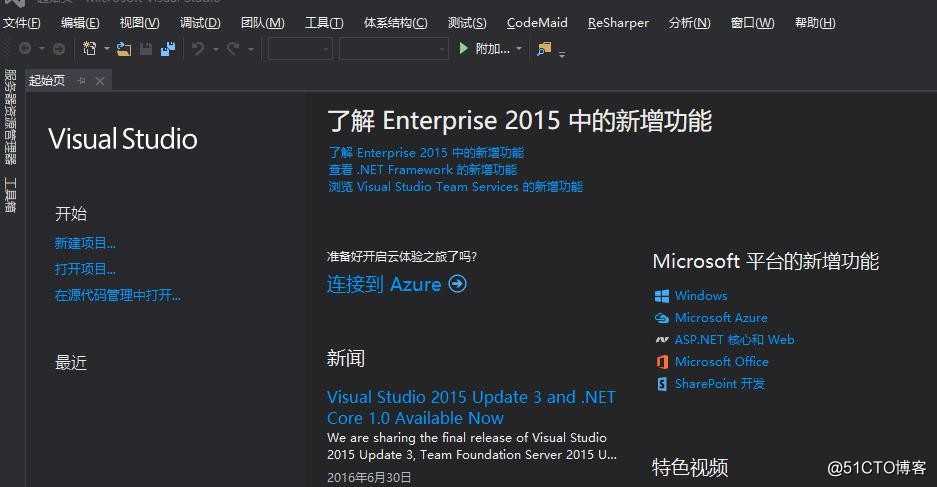Open the Visual Studio 2015 Update 3 news headline
This screenshot has width=937, height=487.
(x=471, y=408)
